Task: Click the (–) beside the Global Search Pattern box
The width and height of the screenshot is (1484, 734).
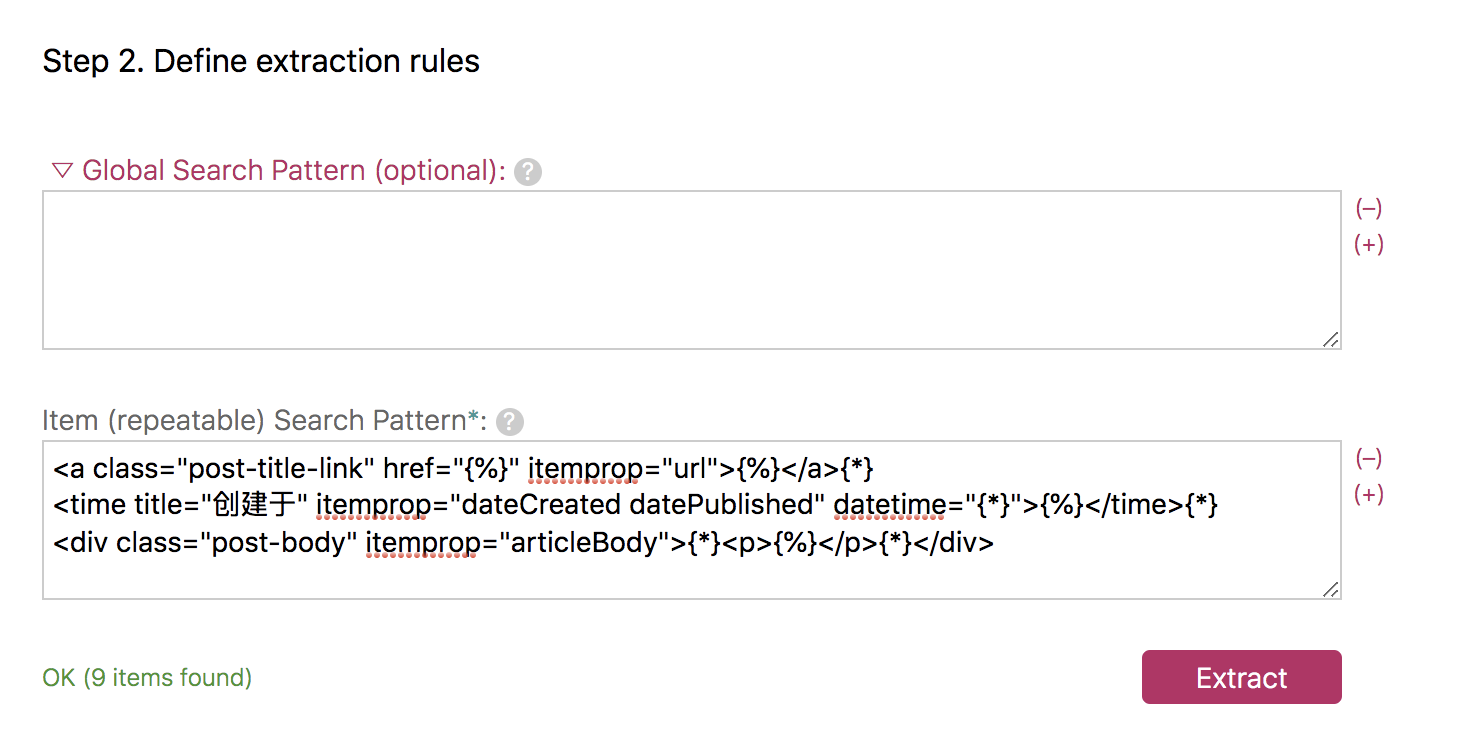Action: coord(1368,208)
